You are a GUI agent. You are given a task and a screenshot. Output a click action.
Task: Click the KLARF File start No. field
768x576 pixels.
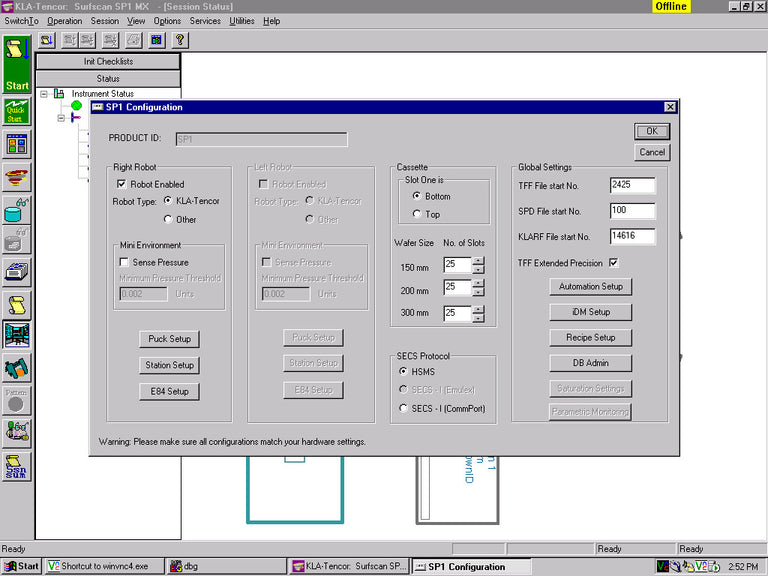pos(632,236)
